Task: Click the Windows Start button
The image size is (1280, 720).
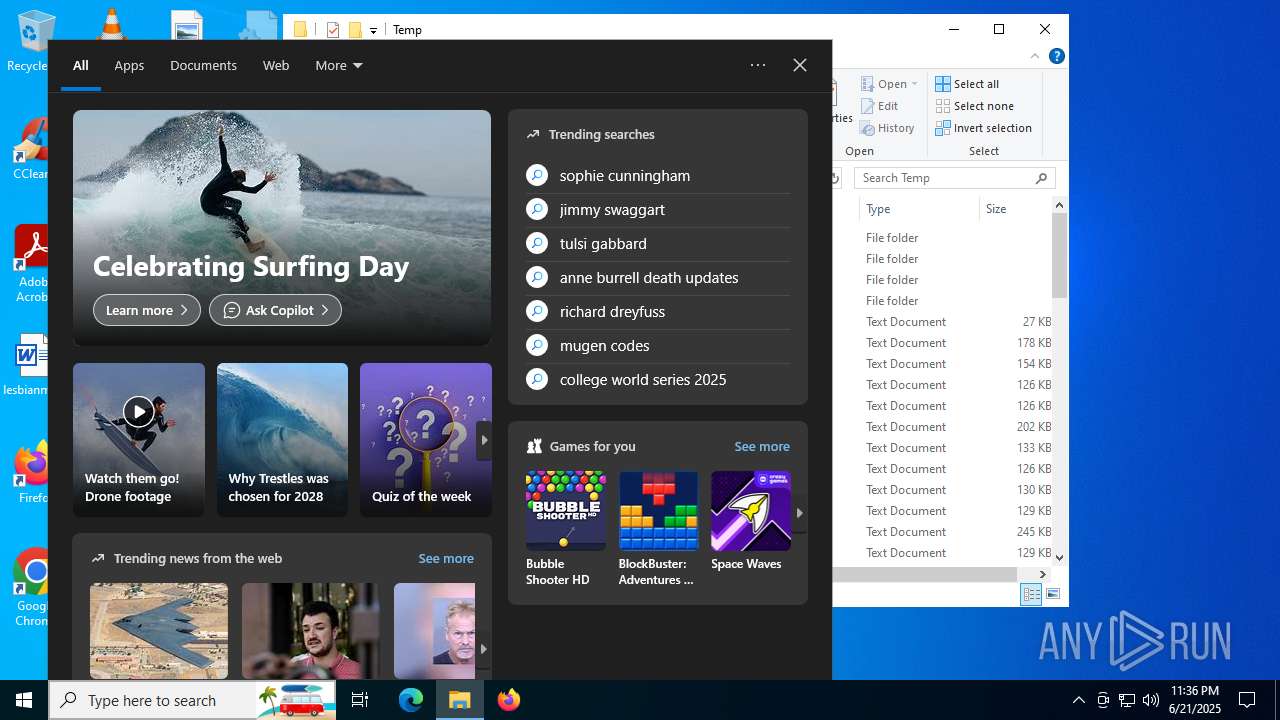Action: (x=24, y=700)
